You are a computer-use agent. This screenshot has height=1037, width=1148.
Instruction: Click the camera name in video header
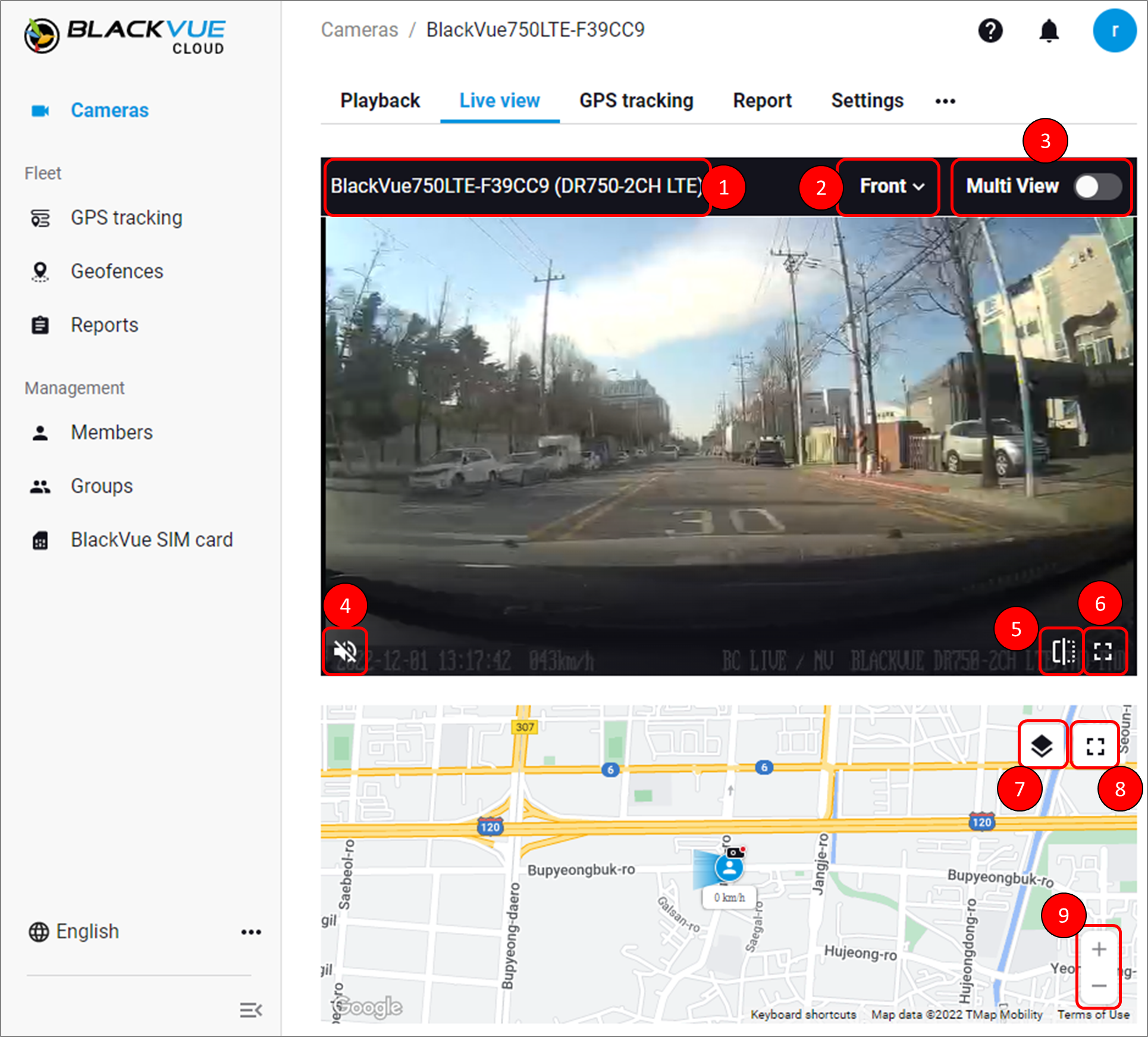click(x=517, y=186)
